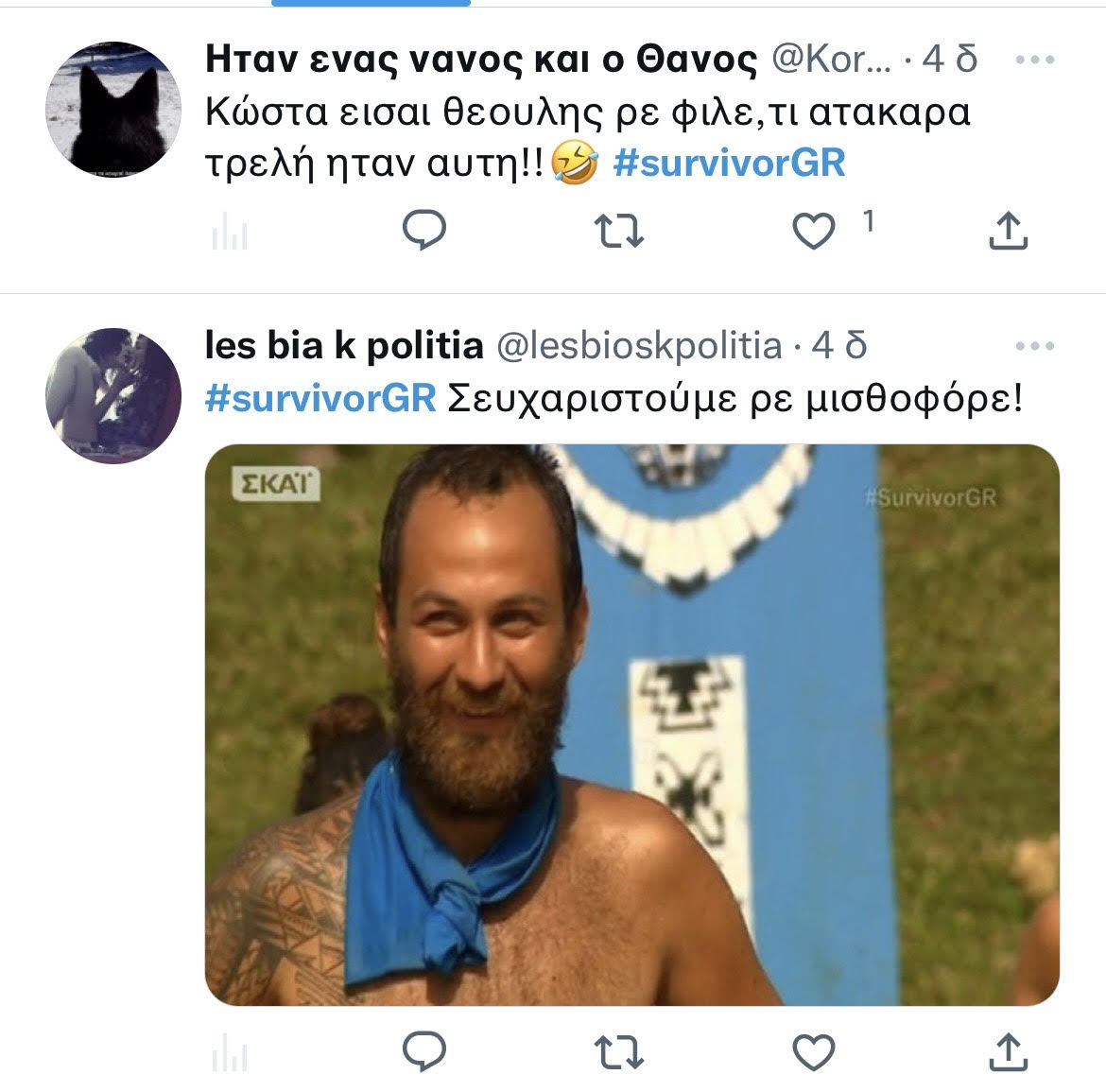Viewport: 1106px width, 1092px height.
Task: Open #survivorGR hashtag in second tweet
Action: point(320,399)
